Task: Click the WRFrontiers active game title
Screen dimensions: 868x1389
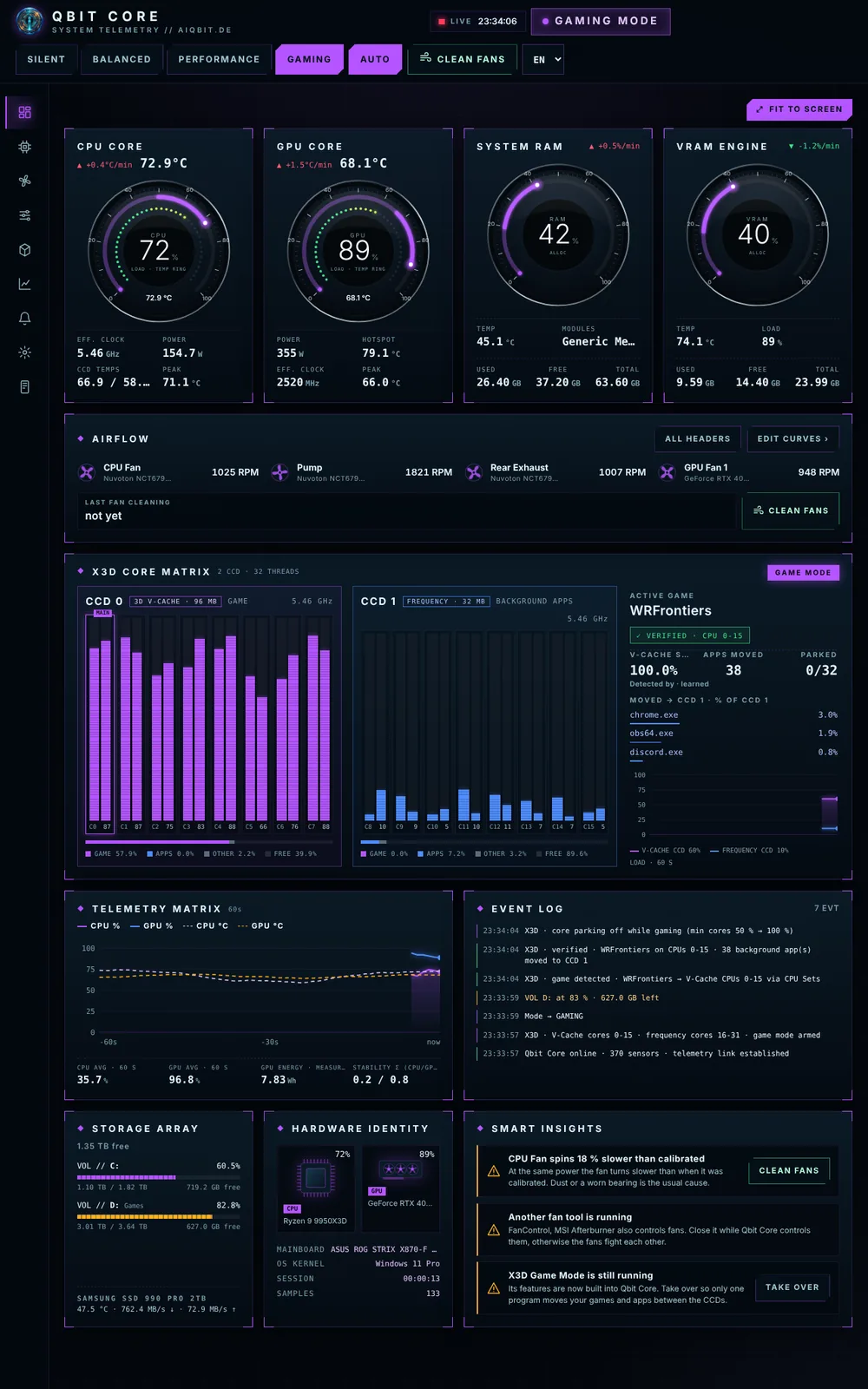Action: click(671, 611)
